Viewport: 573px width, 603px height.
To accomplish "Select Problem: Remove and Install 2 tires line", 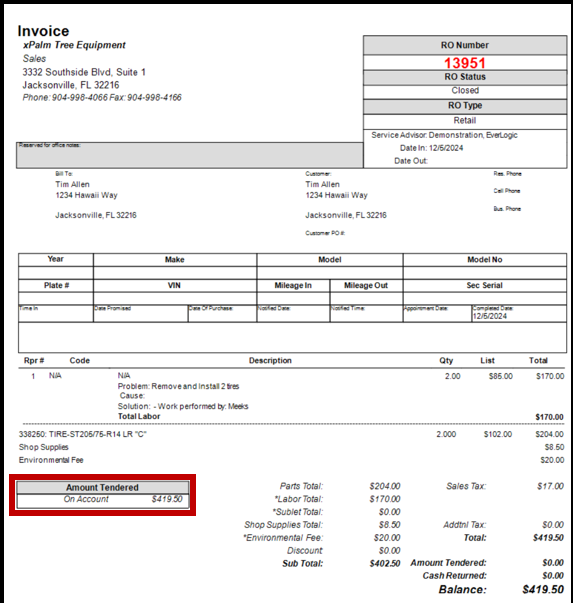I will point(178,386).
